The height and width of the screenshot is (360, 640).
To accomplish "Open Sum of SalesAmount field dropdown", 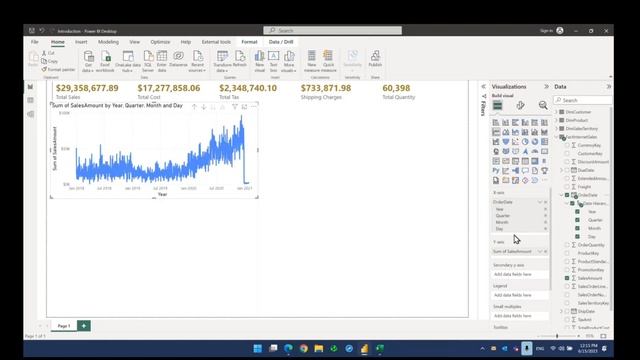I will [540, 251].
